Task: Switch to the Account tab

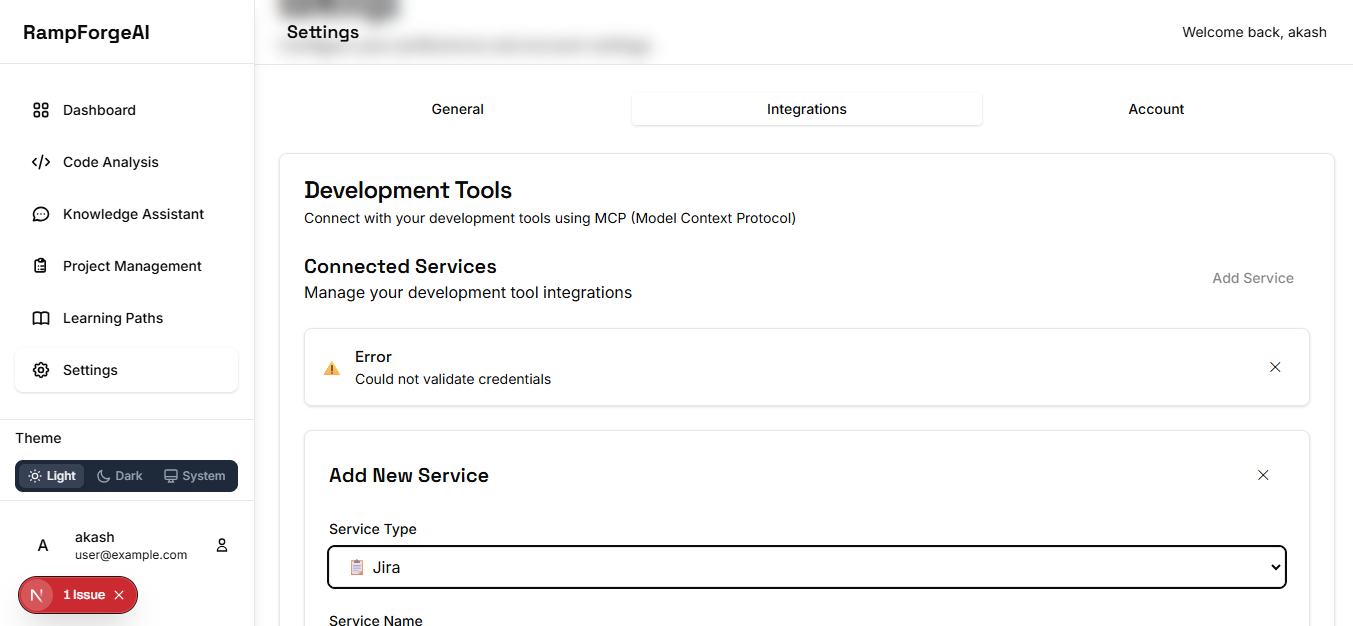Action: click(x=1156, y=109)
